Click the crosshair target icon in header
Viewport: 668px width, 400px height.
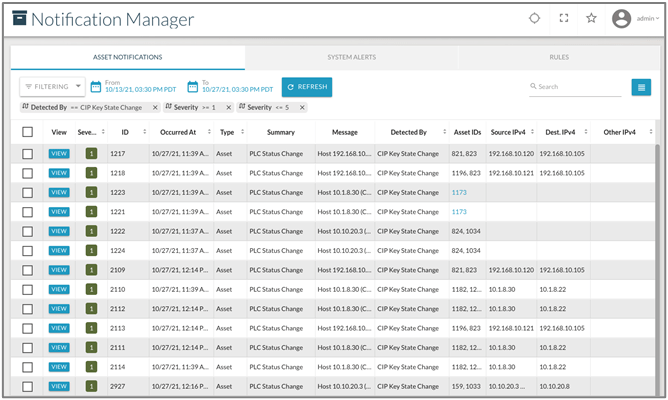point(534,18)
